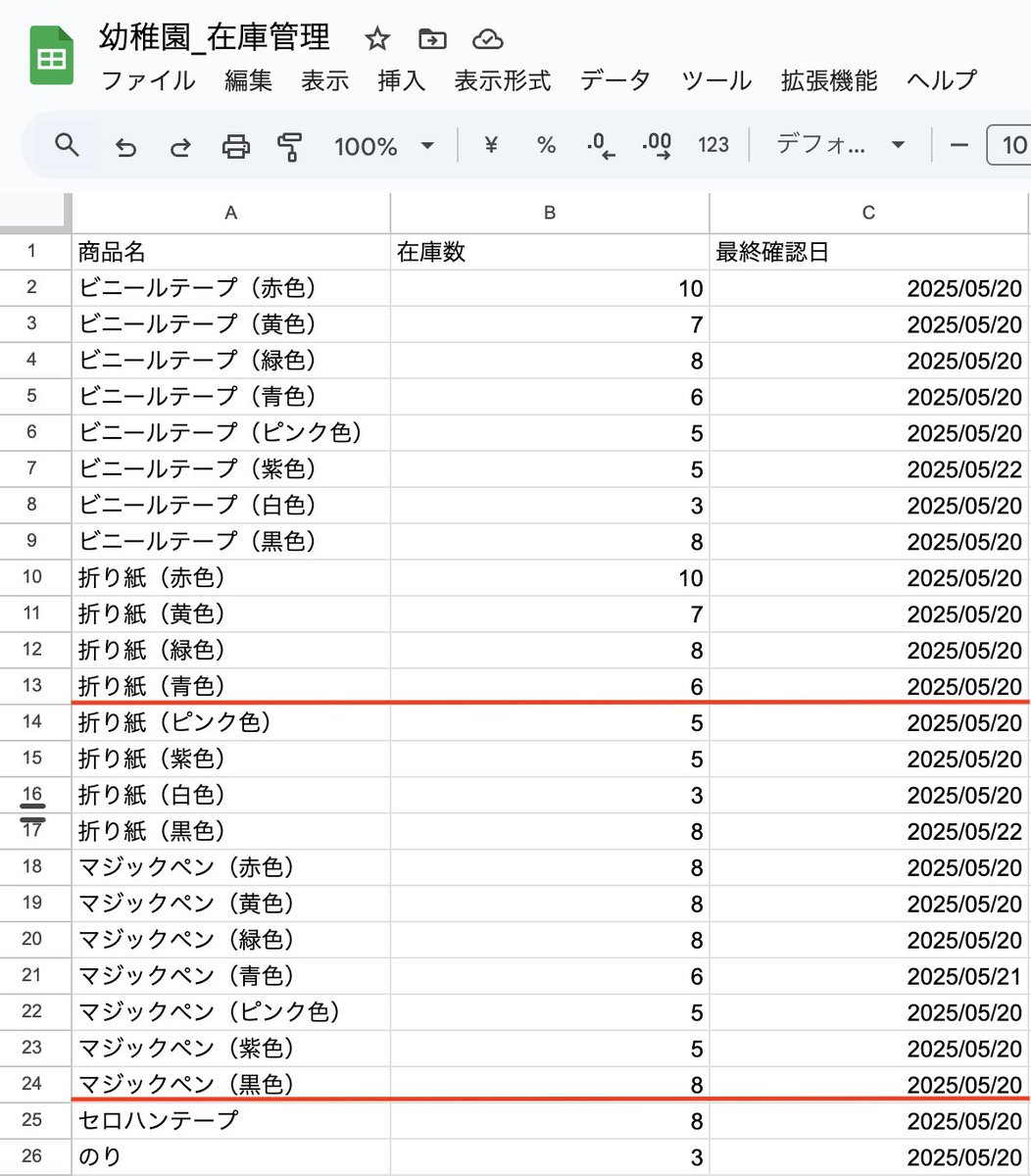The width and height of the screenshot is (1031, 1176).
Task: Click date 2025/05/21 for マジックペン（青色）
Action: 870,975
